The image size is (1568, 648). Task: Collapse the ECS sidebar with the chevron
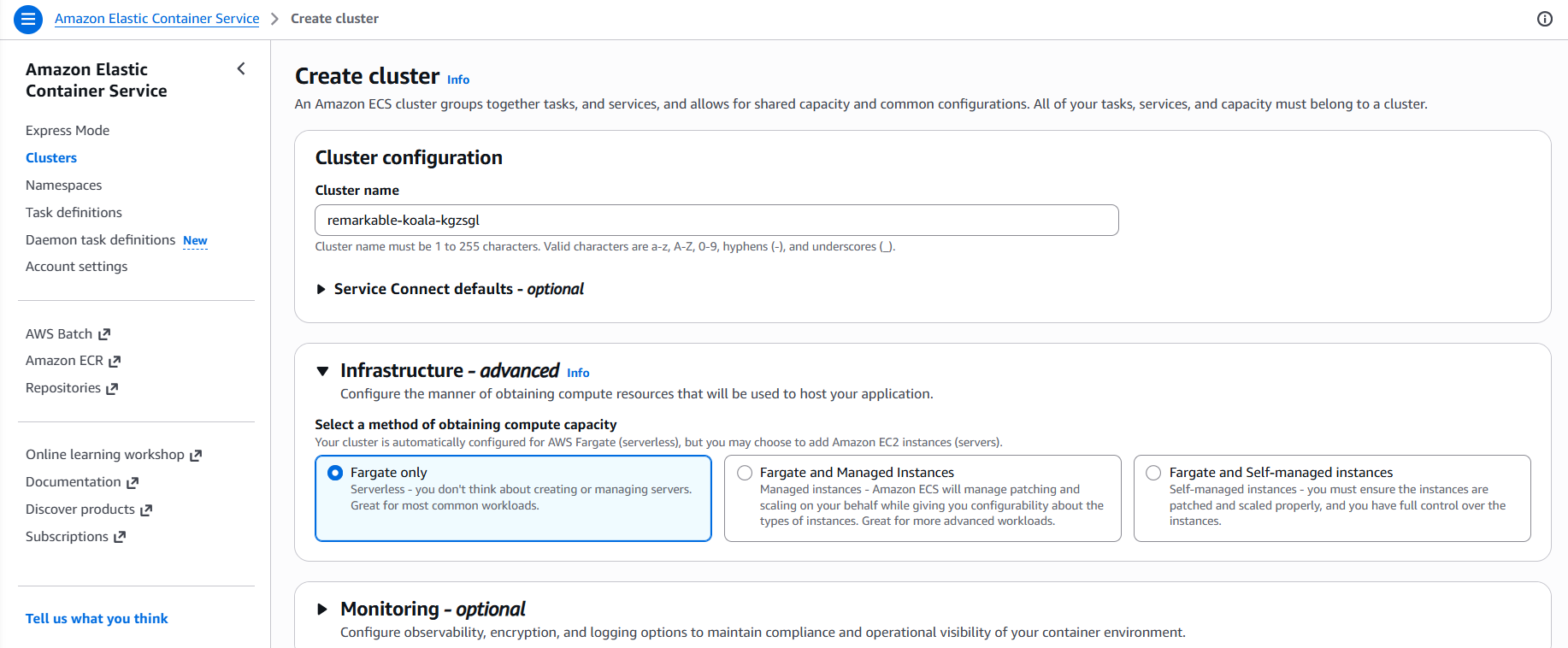coord(240,68)
